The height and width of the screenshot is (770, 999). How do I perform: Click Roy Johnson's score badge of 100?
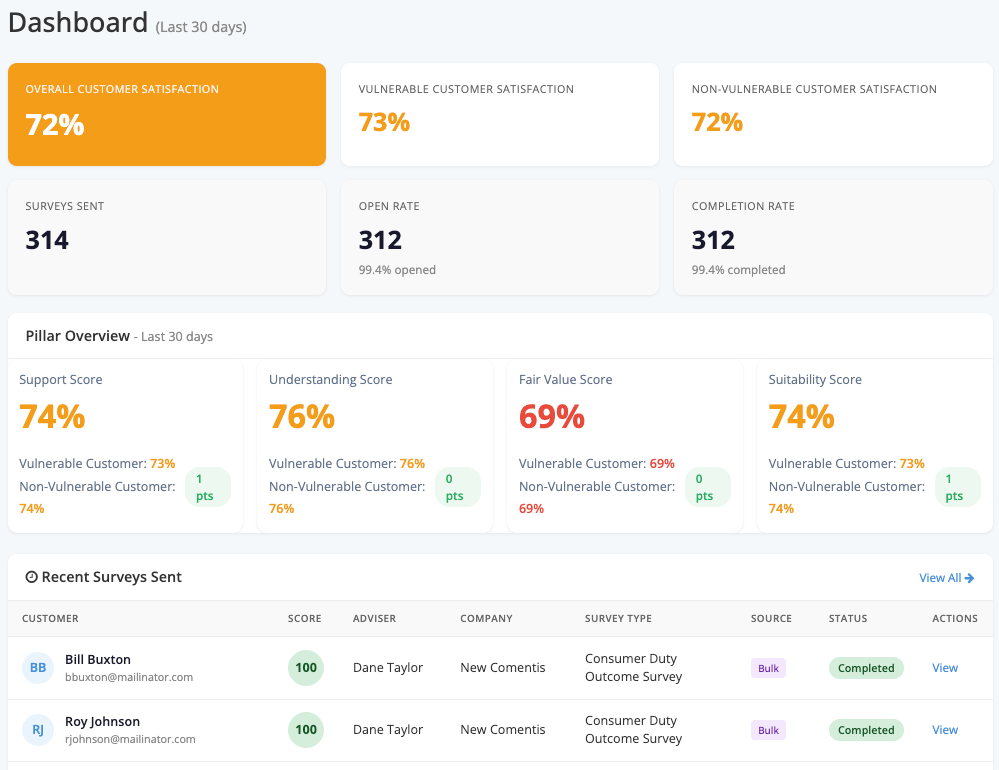(x=306, y=730)
